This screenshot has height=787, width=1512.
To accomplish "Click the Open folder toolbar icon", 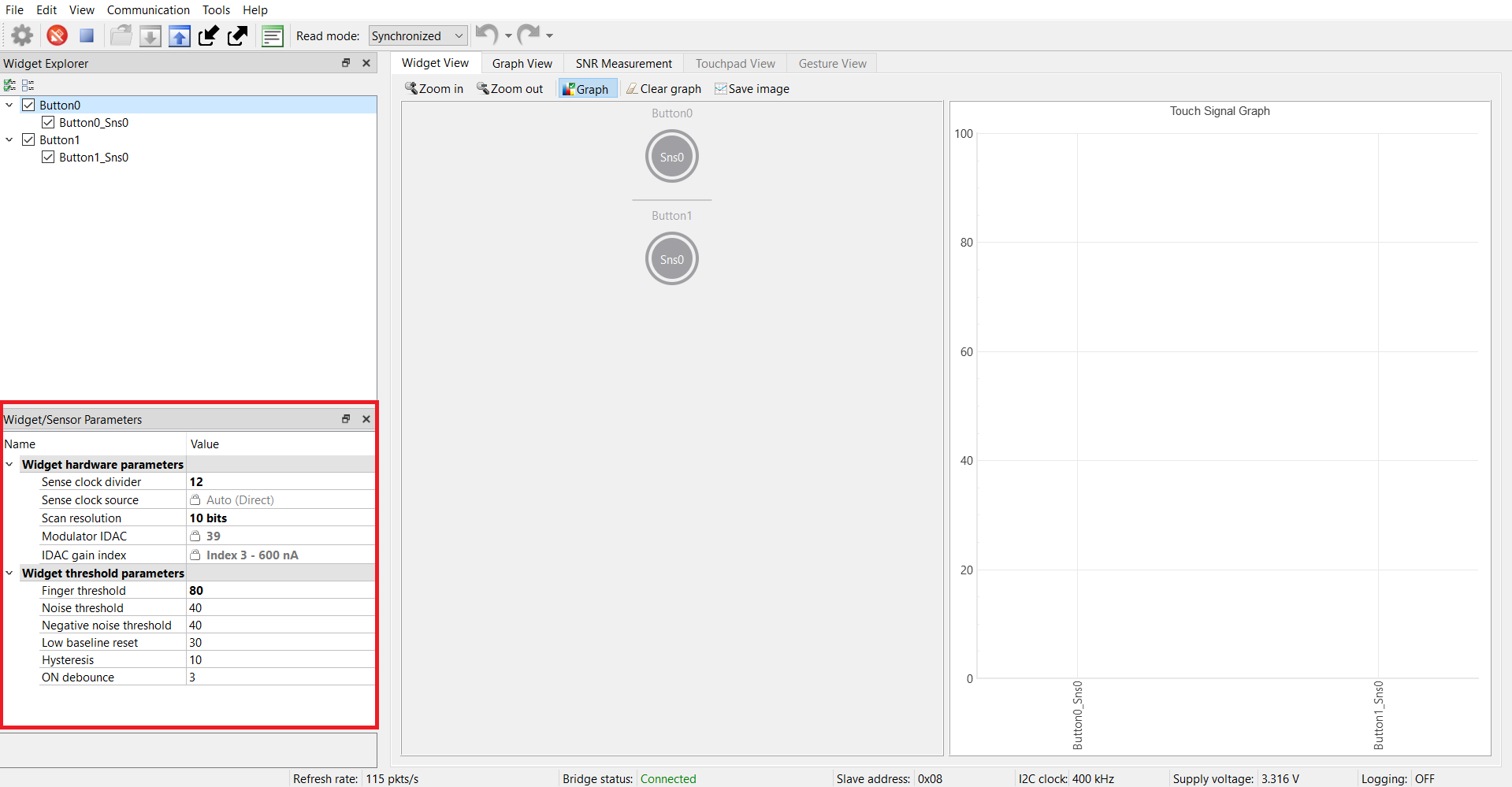I will point(121,35).
